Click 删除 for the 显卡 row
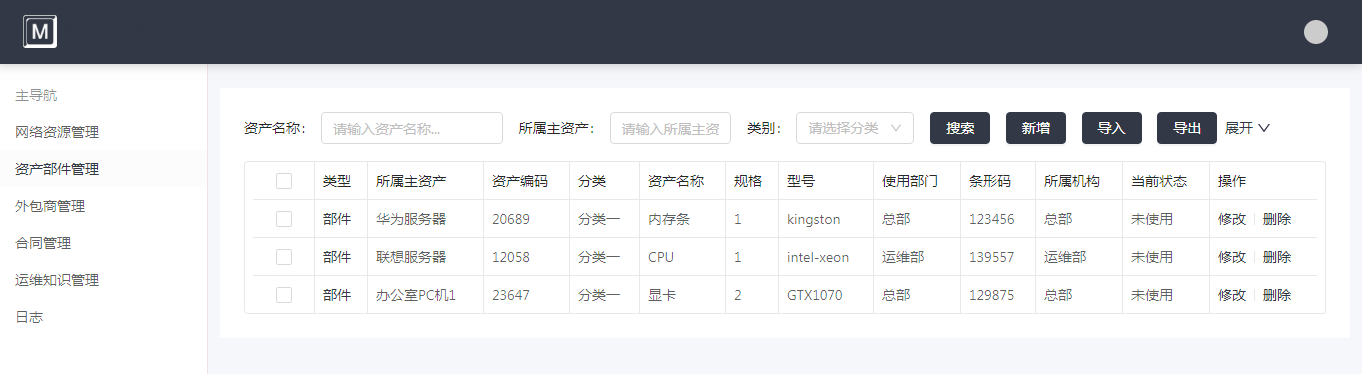1362x374 pixels. (x=1277, y=295)
